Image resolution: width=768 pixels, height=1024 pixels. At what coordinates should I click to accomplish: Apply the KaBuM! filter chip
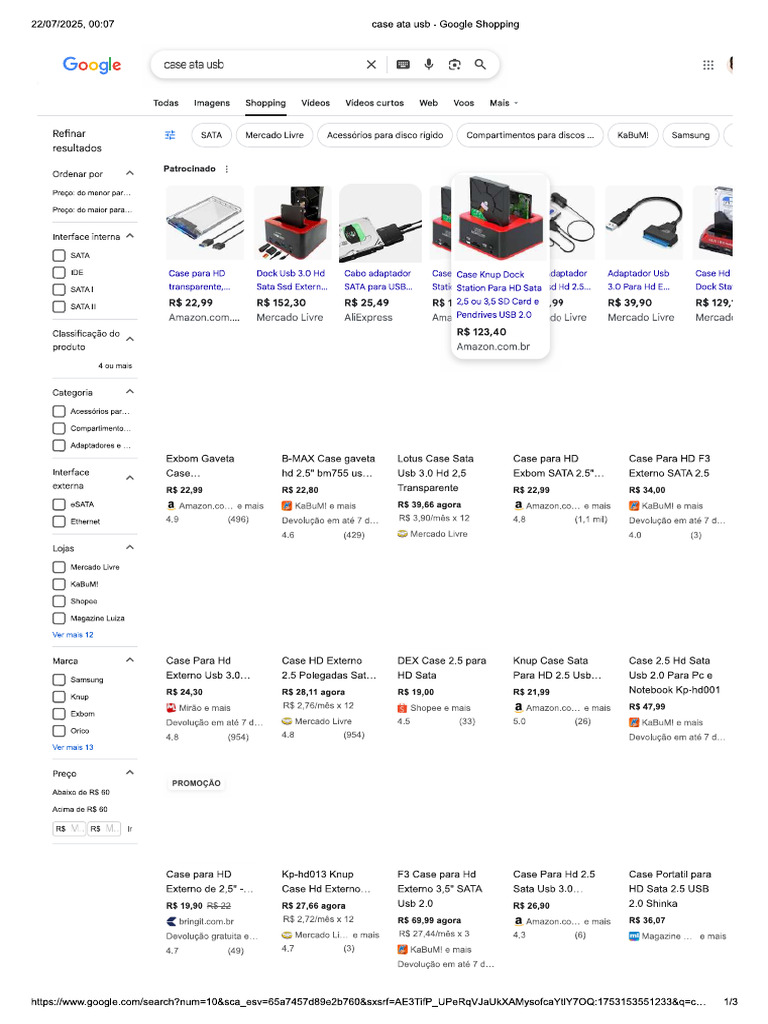(633, 135)
